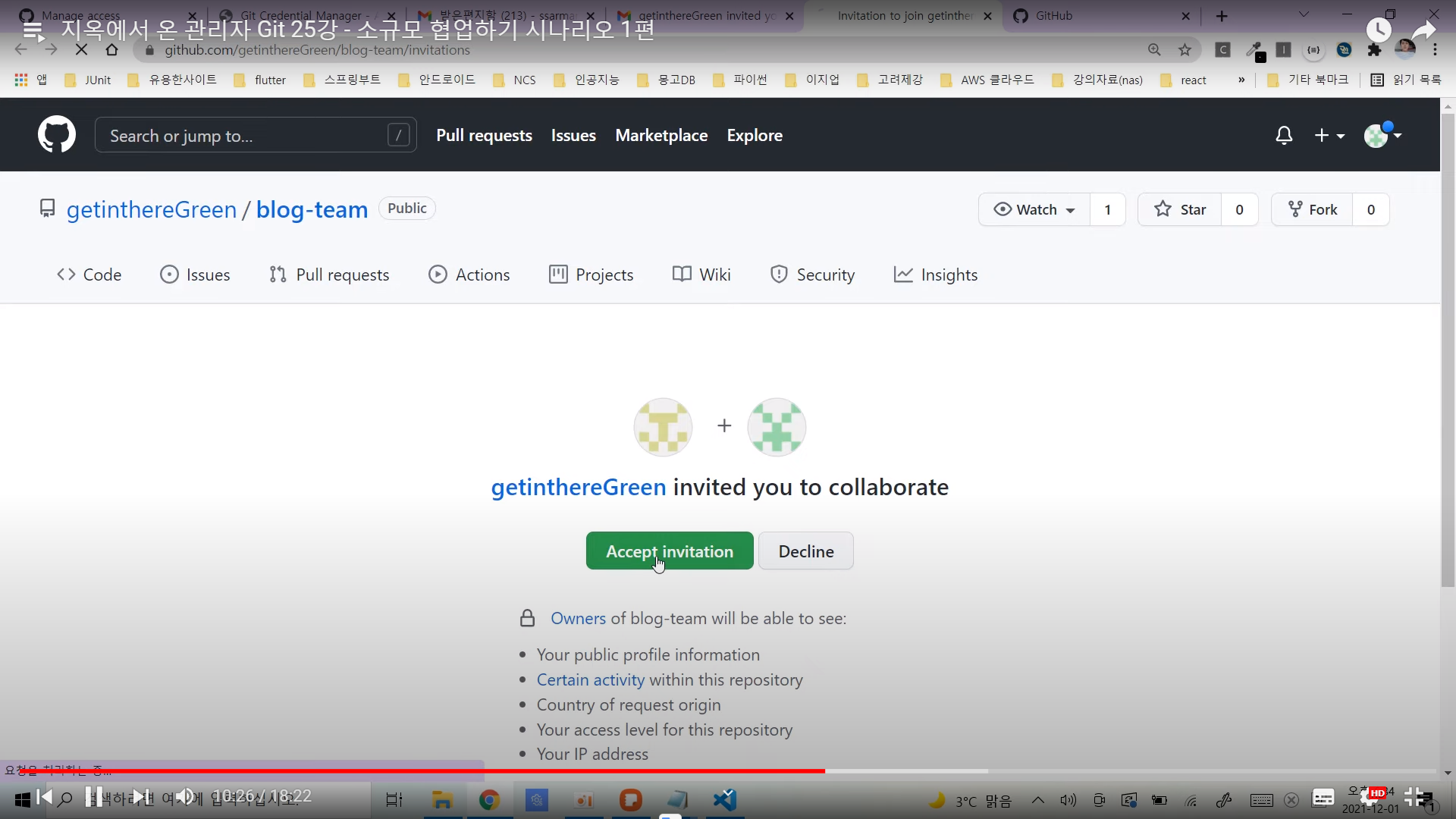Click the Chrome extension with letter C
1456x819 pixels.
(1222, 50)
